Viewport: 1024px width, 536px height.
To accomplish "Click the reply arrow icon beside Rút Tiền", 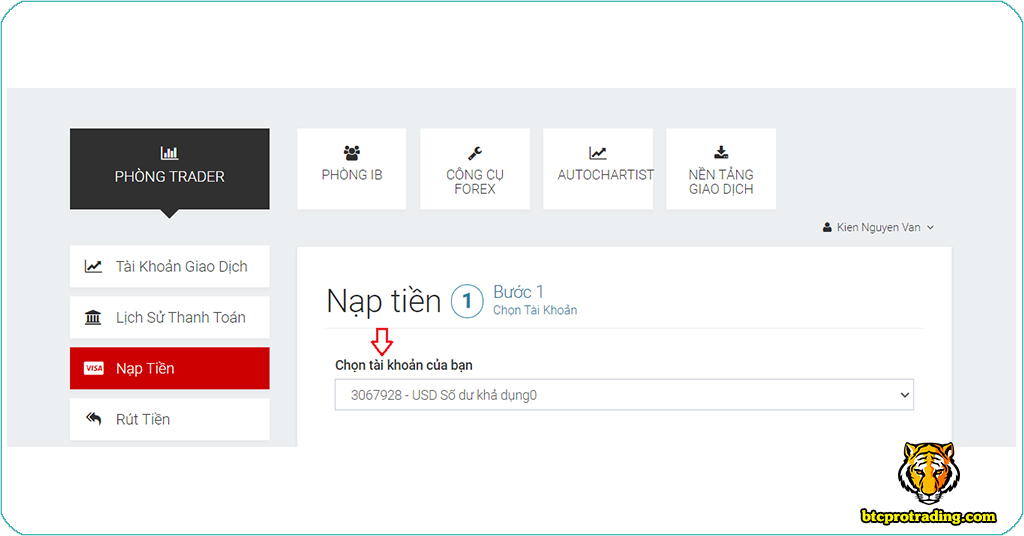I will click(93, 419).
